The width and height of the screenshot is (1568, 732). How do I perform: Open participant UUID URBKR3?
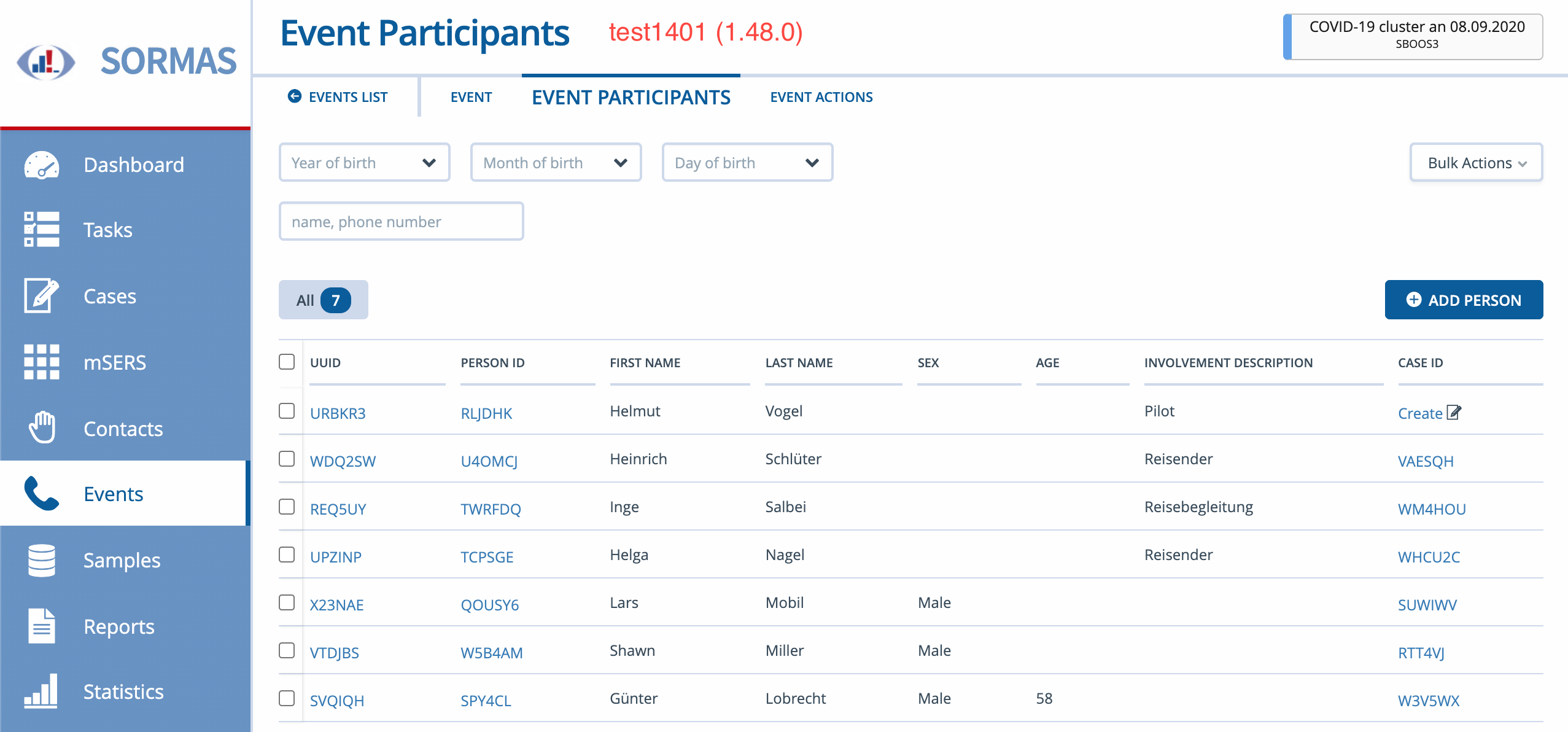click(x=338, y=413)
